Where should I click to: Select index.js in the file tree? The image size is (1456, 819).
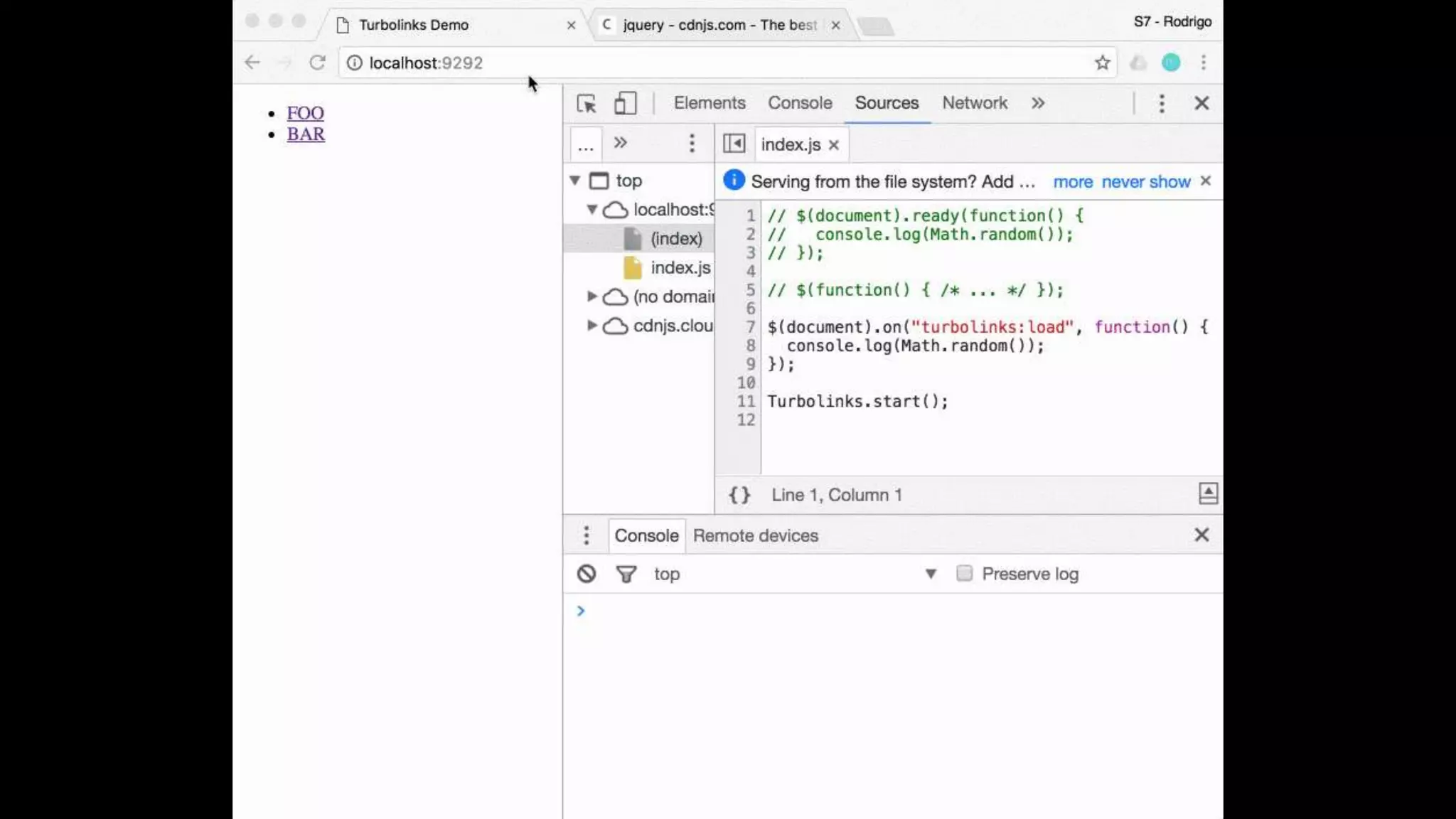coord(680,268)
